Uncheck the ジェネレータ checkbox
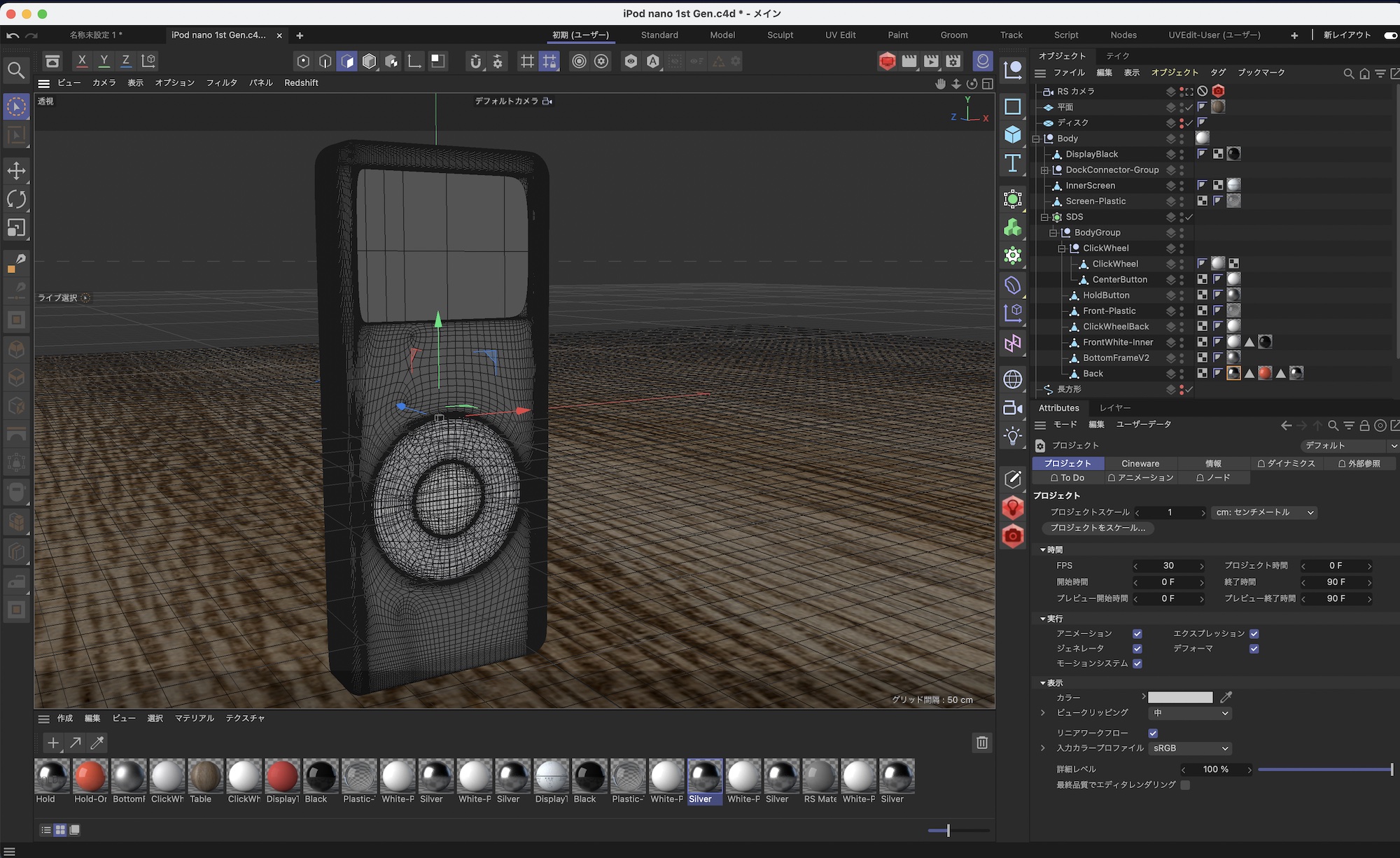1400x858 pixels. click(1137, 649)
